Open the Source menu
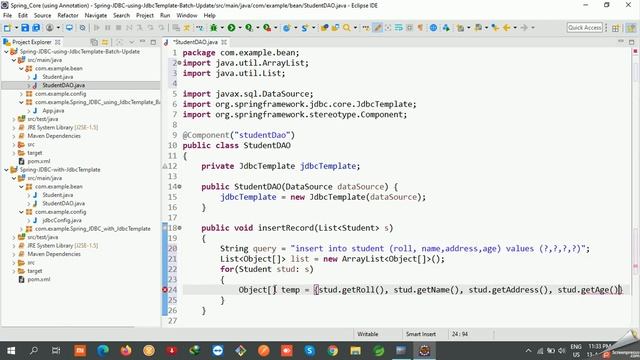Image resolution: width=640 pixels, height=360 pixels. pyautogui.click(x=42, y=15)
